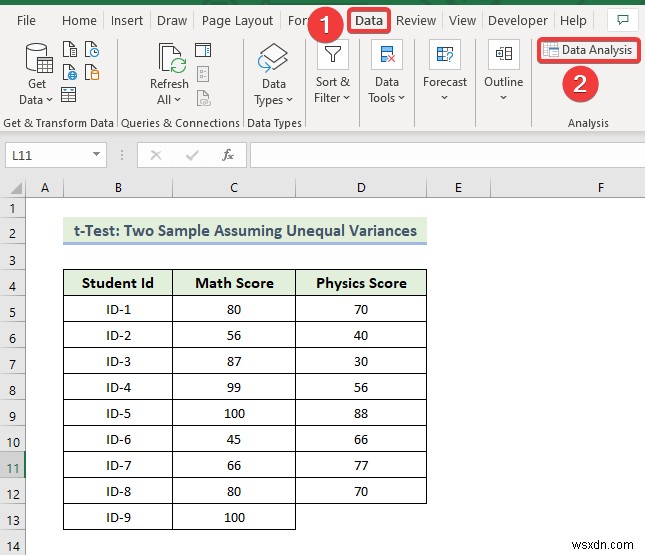This screenshot has height=555, width=645.
Task: Expand the Outline dropdown chevron
Action: 503,98
